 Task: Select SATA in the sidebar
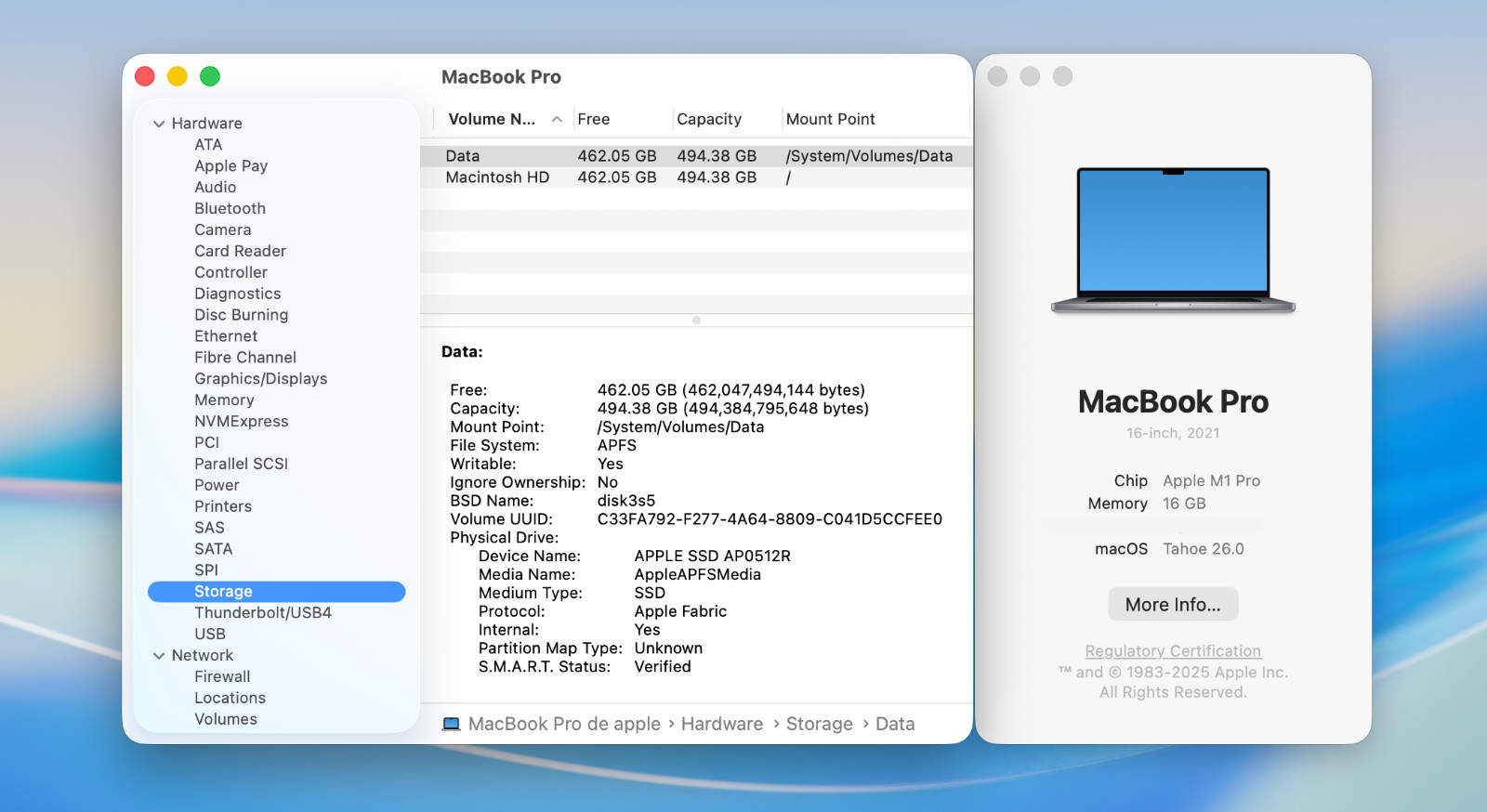pos(213,550)
